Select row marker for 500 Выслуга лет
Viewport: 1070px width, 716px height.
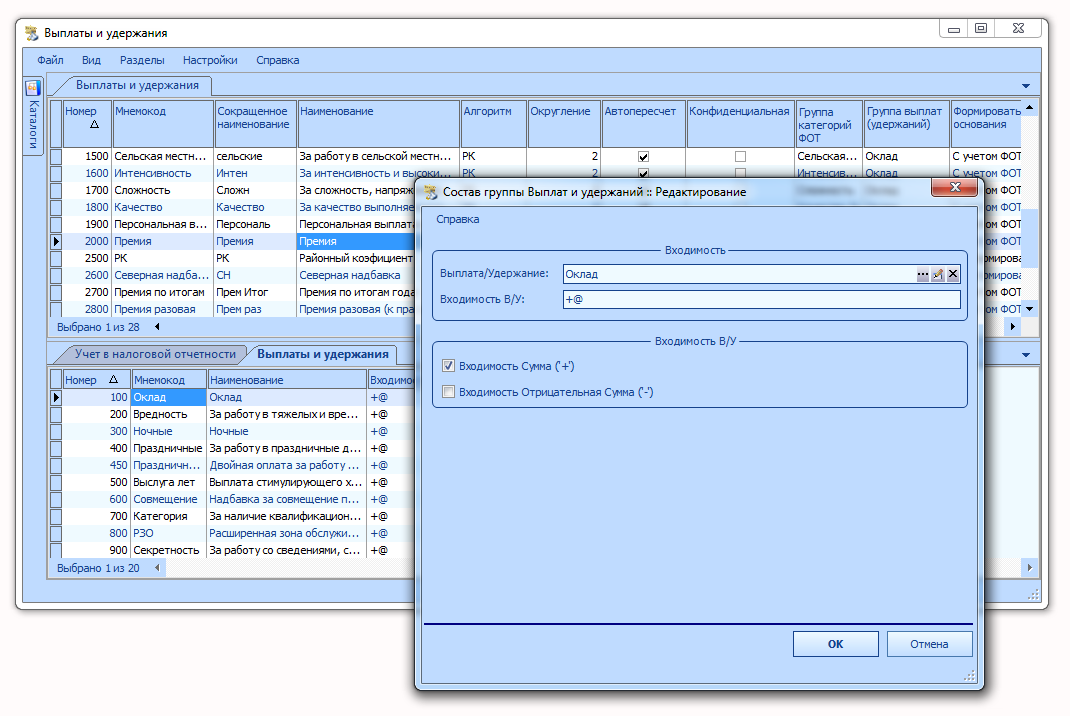point(56,483)
